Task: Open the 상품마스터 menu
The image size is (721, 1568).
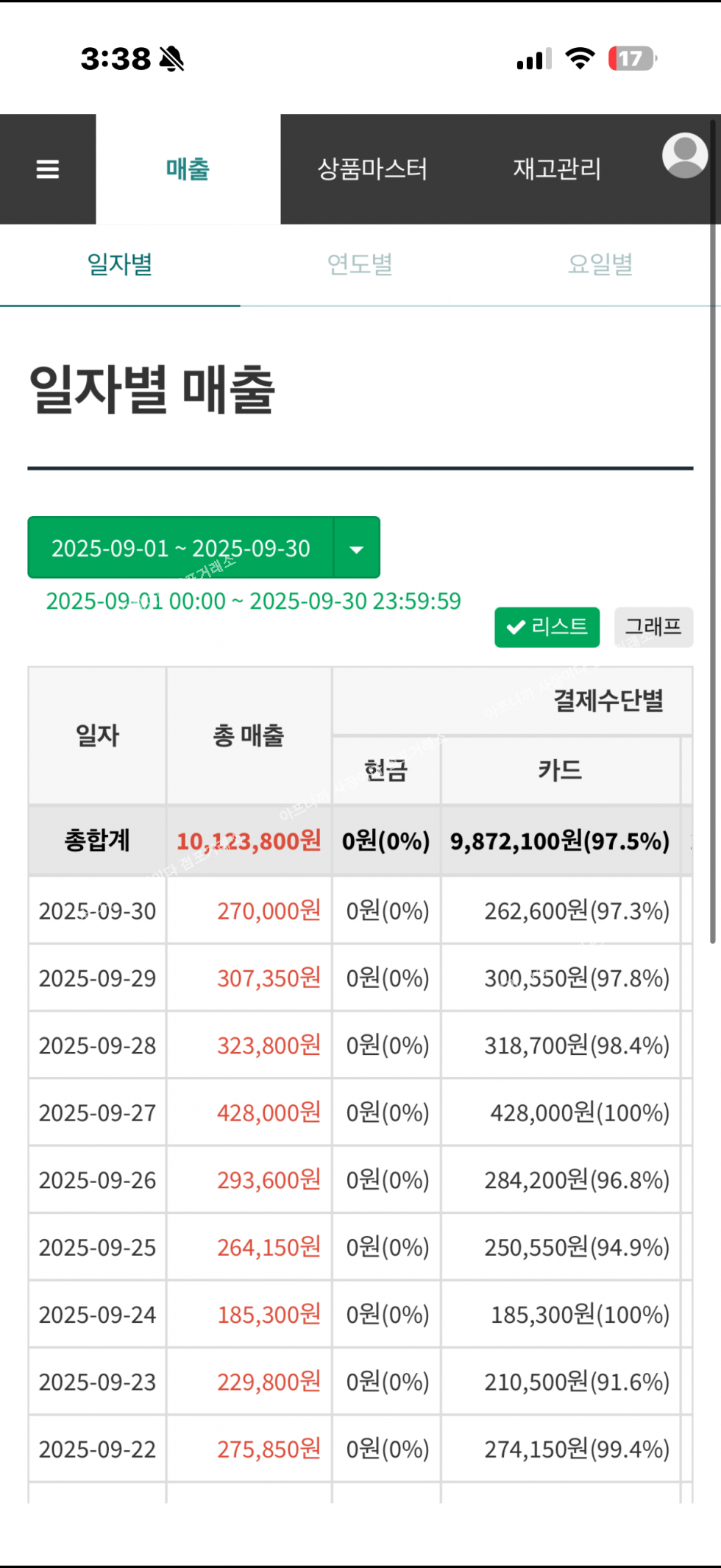Action: [372, 169]
